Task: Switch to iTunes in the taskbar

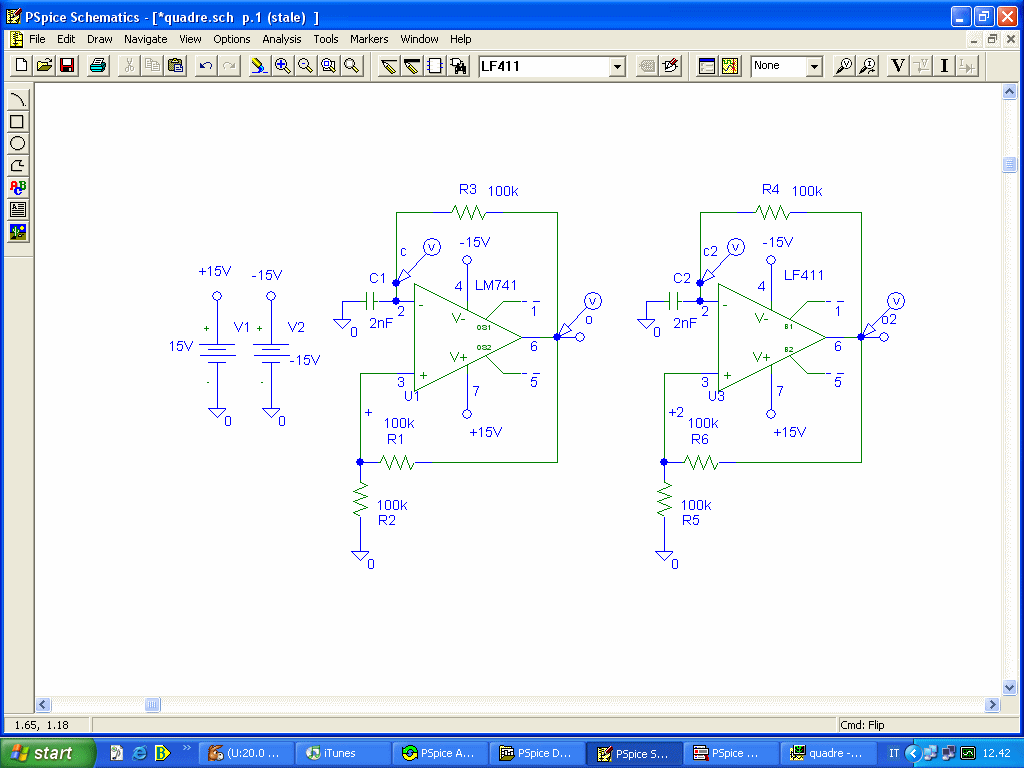Action: 343,753
